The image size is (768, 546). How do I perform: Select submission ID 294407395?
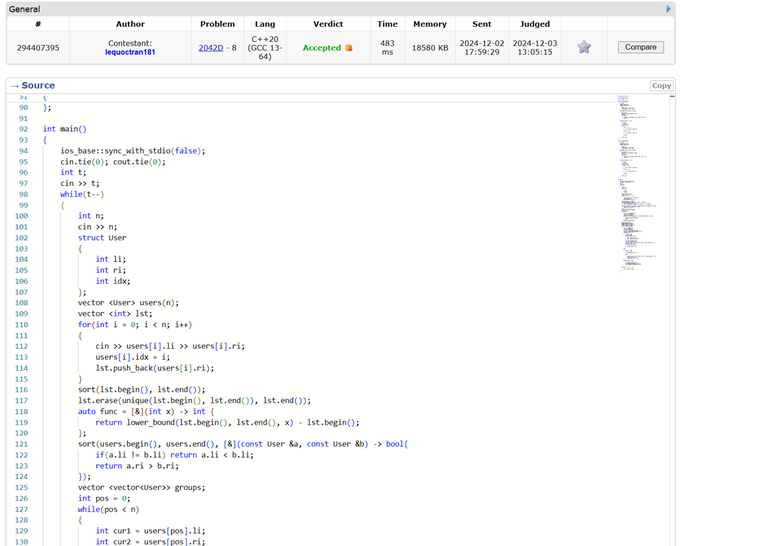38,47
